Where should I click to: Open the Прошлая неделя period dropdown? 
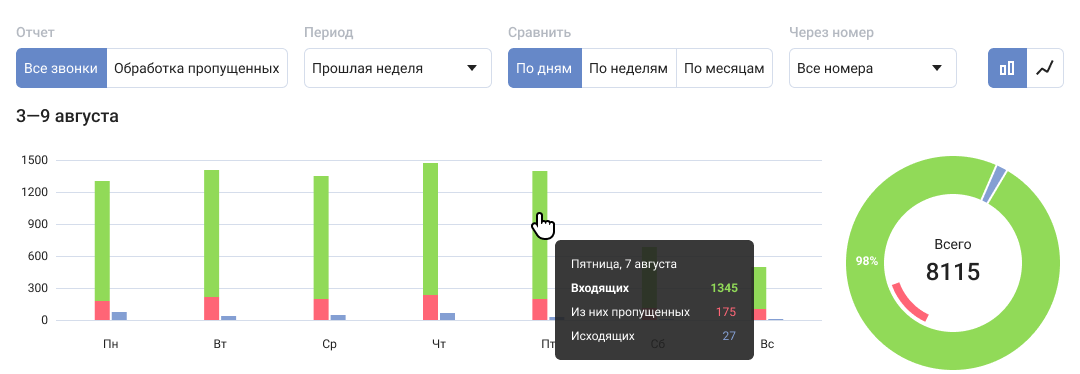pyautogui.click(x=397, y=68)
